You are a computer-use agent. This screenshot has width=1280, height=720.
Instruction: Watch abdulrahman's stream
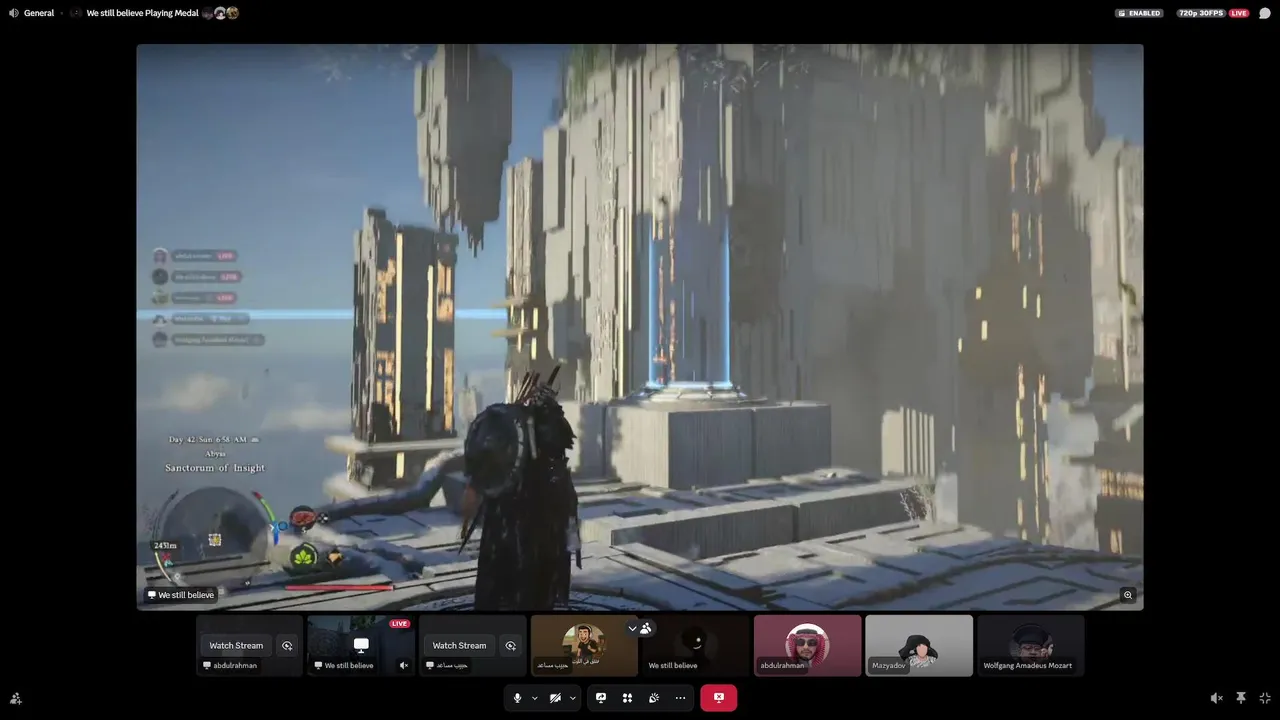[x=236, y=646]
